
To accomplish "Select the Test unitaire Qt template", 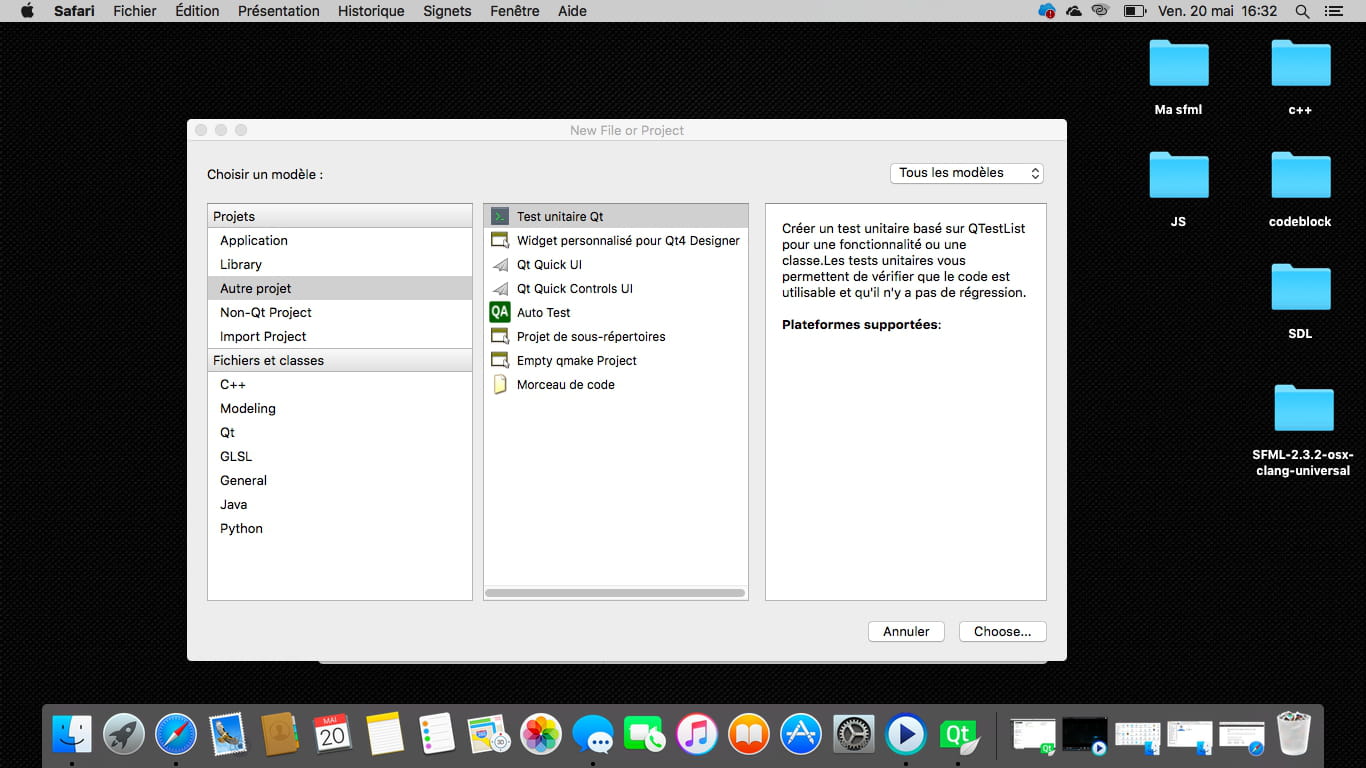I will (x=616, y=216).
